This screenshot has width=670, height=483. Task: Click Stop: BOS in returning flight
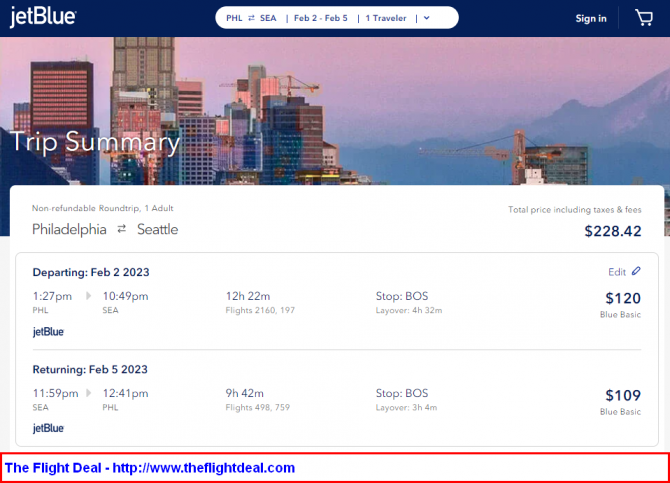[402, 393]
